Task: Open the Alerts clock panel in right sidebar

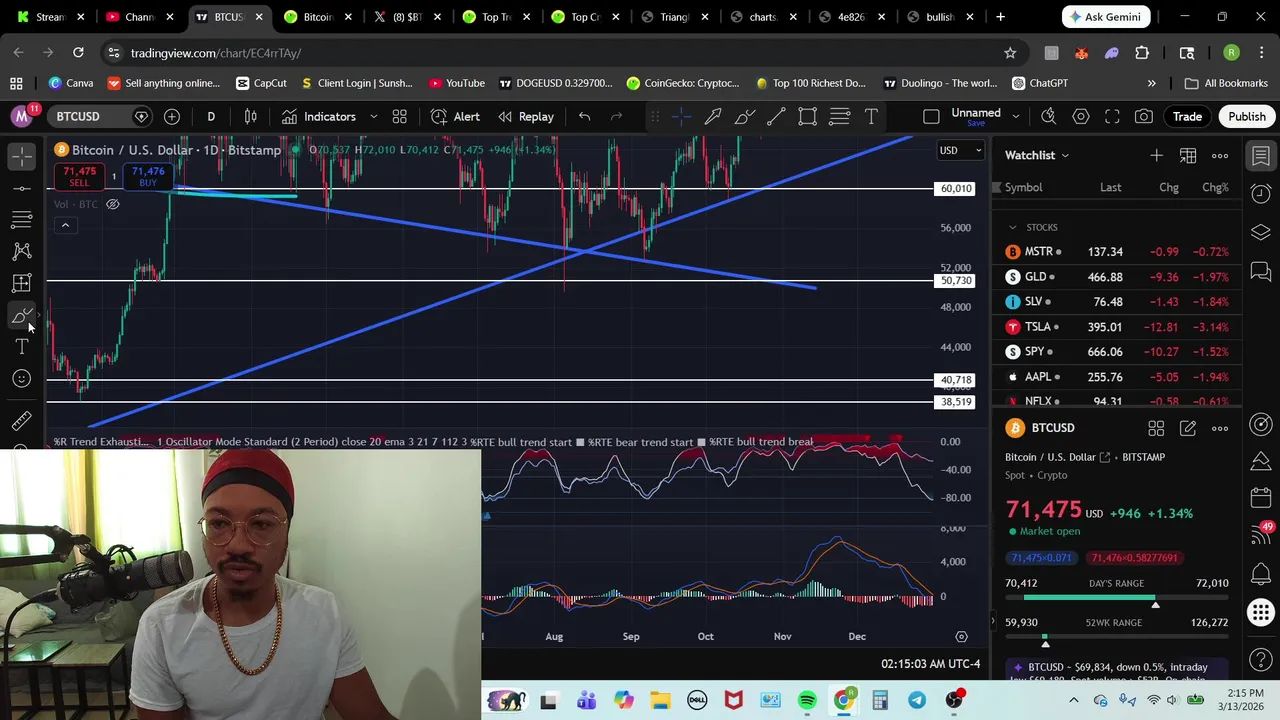Action: coord(1261,193)
